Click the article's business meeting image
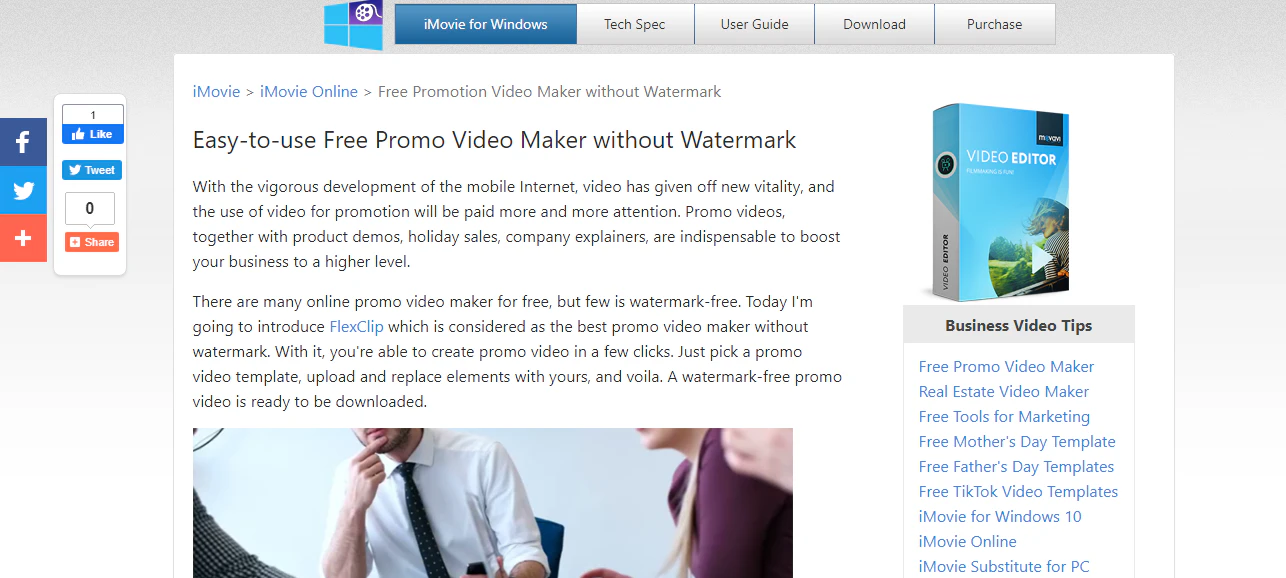This screenshot has height=578, width=1286. coord(493,503)
